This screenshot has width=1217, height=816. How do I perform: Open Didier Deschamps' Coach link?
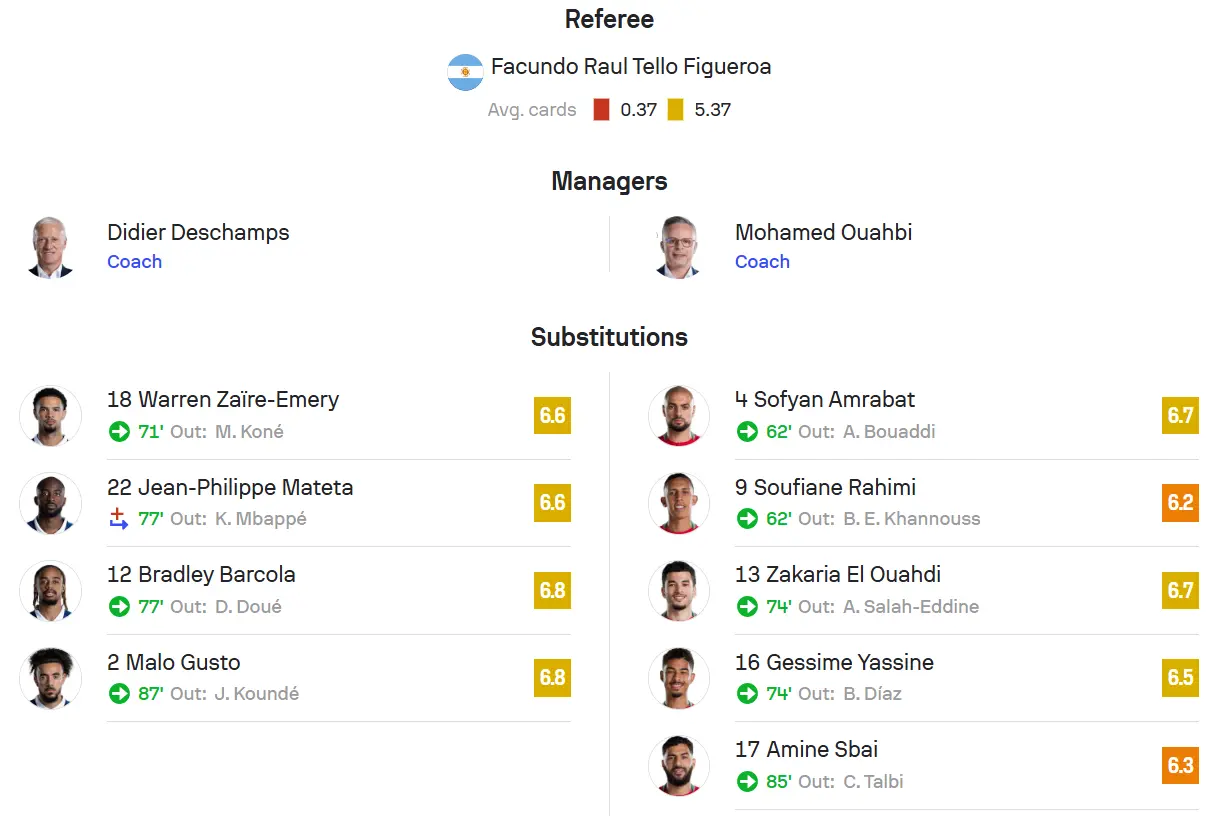[134, 262]
